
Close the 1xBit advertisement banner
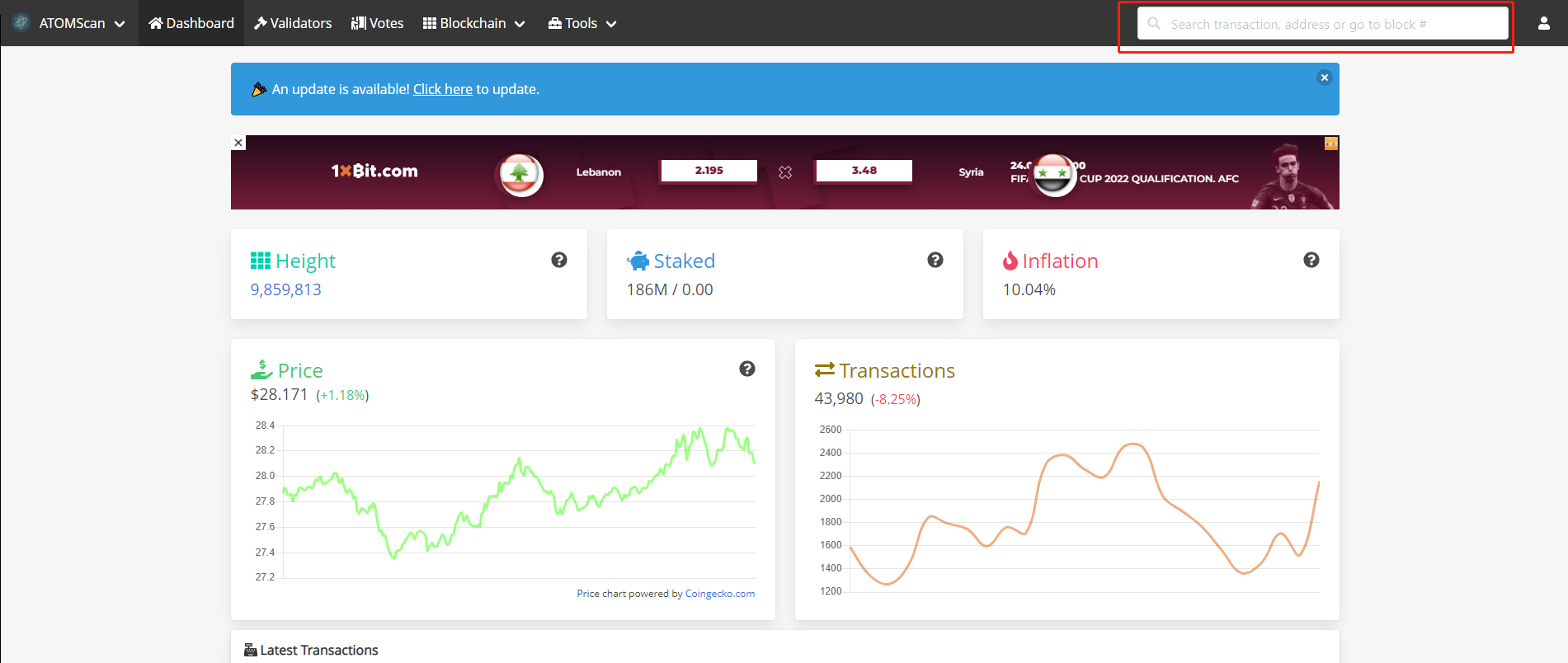[x=238, y=143]
